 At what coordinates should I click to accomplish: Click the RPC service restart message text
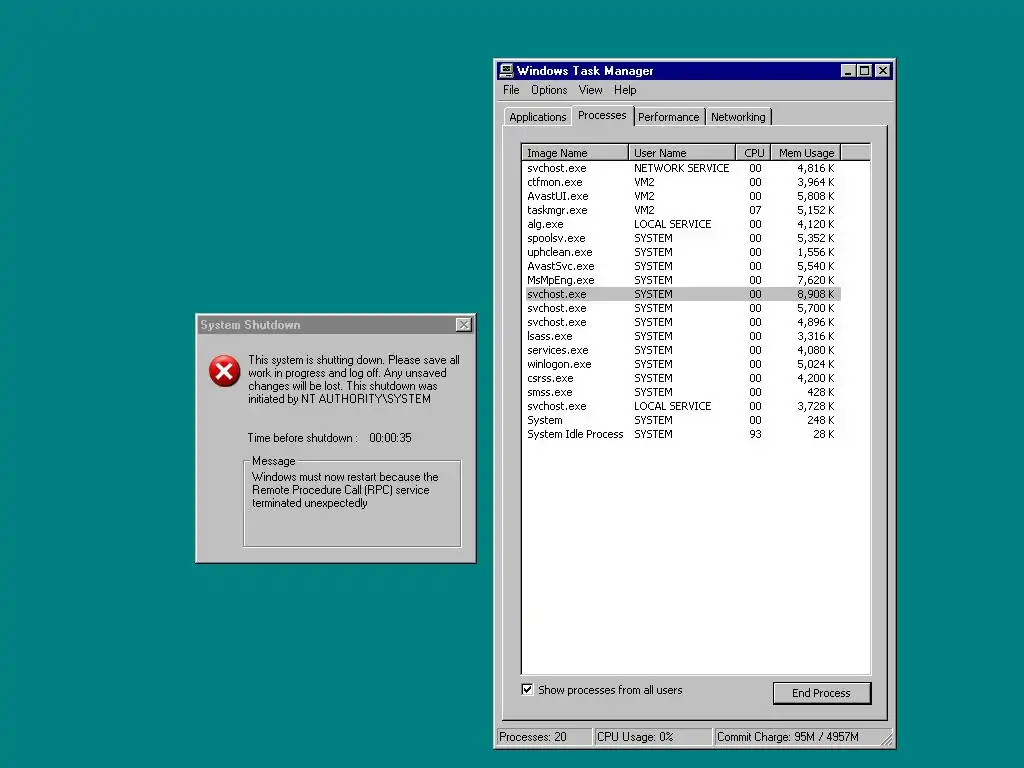(345, 490)
